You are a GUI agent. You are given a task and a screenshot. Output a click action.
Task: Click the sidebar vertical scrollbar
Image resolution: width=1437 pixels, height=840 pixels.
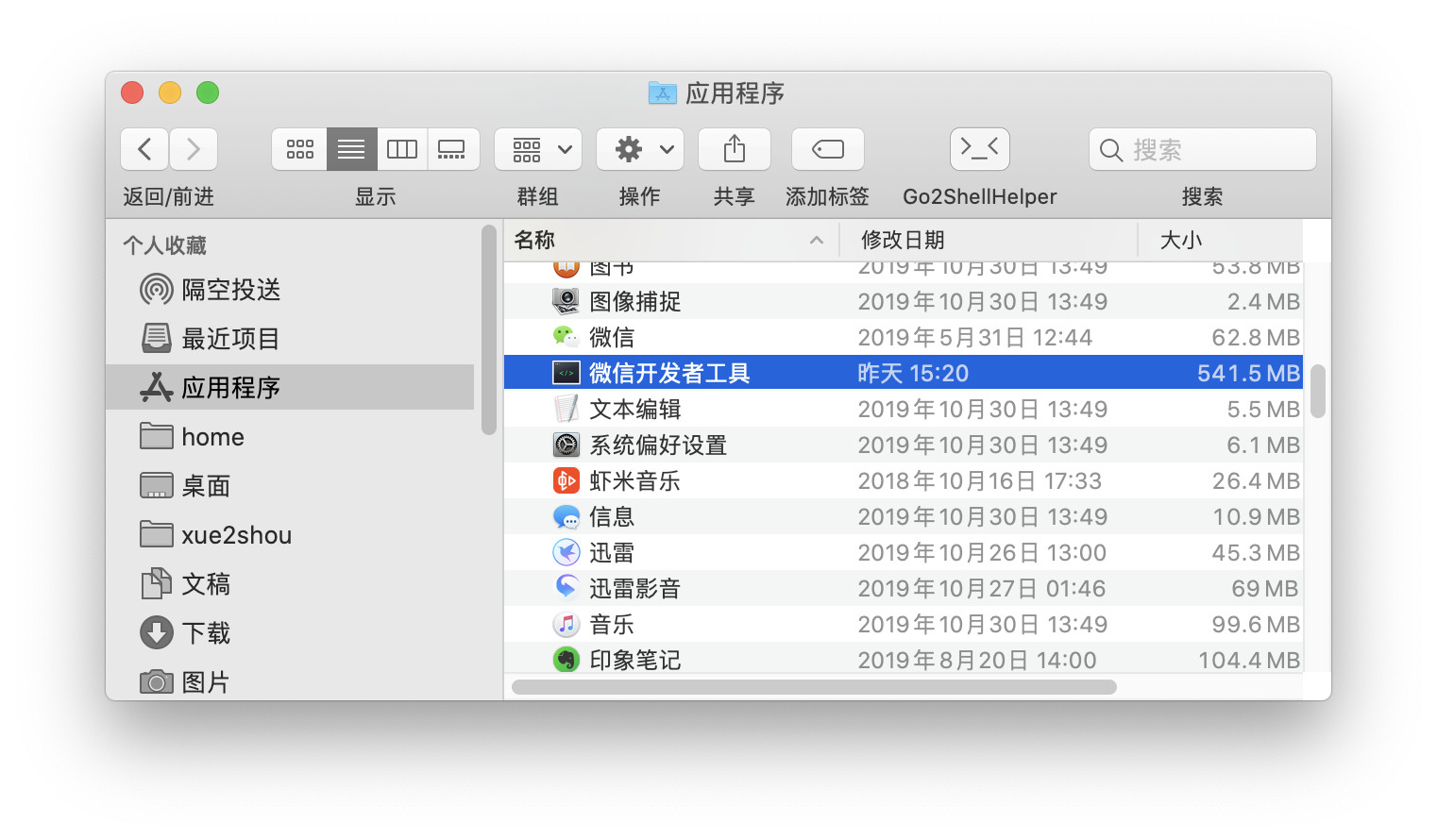(488, 329)
